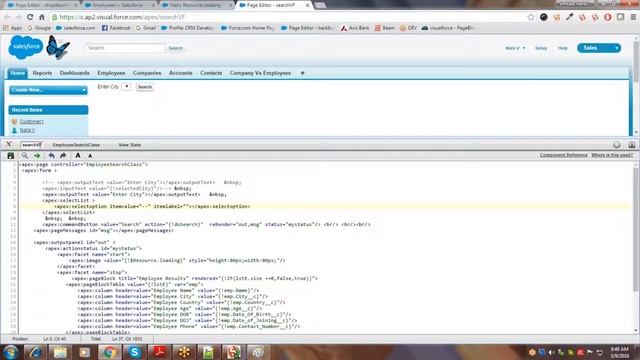
Task: Click the header Search button
Action: coord(176,48)
